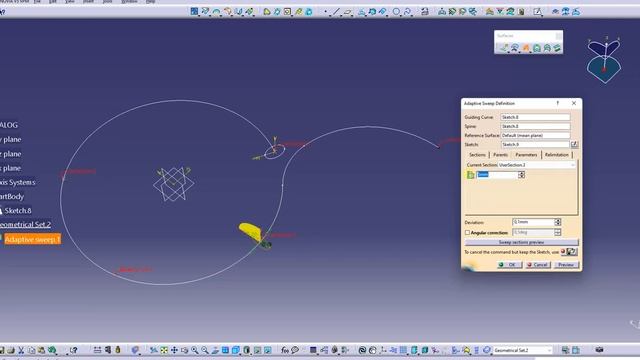Click OK in Adaptive Sweep Definition dialog
640x360 pixels.
click(x=509, y=265)
